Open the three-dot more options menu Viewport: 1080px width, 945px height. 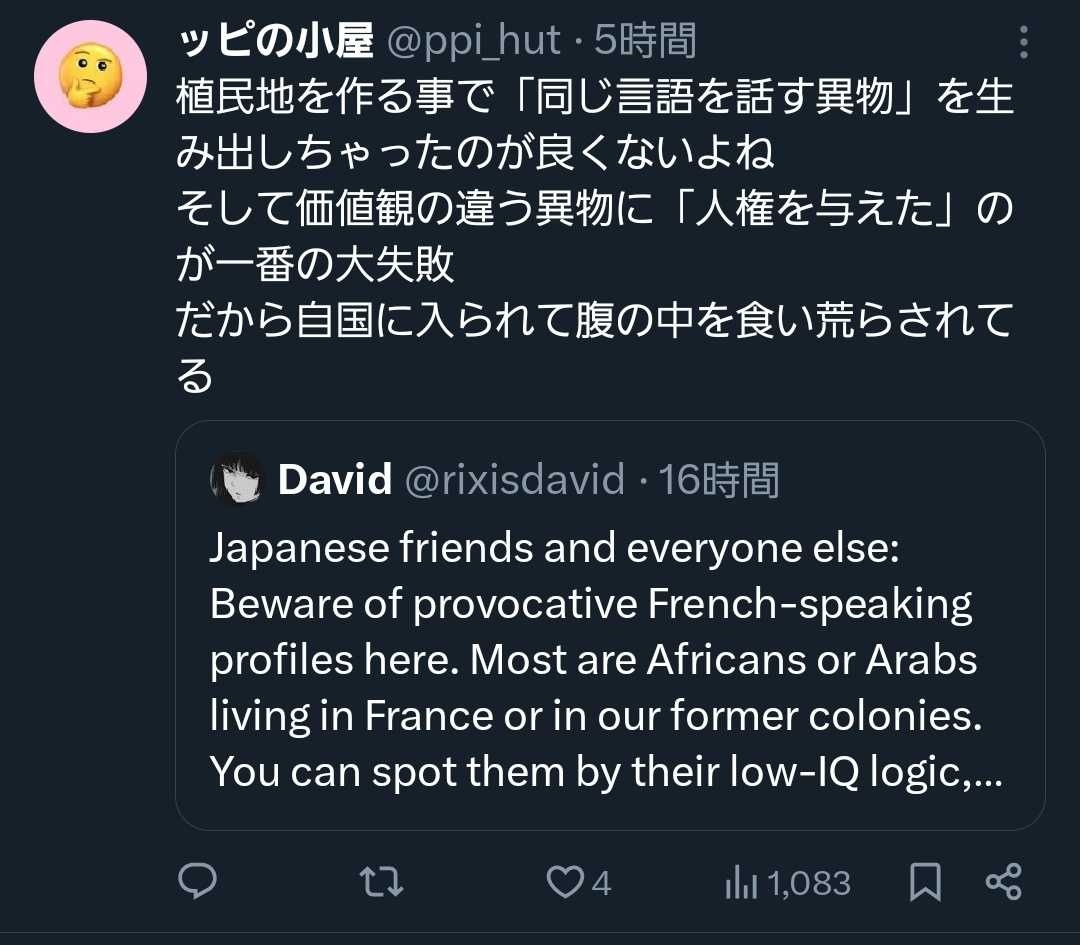1023,42
